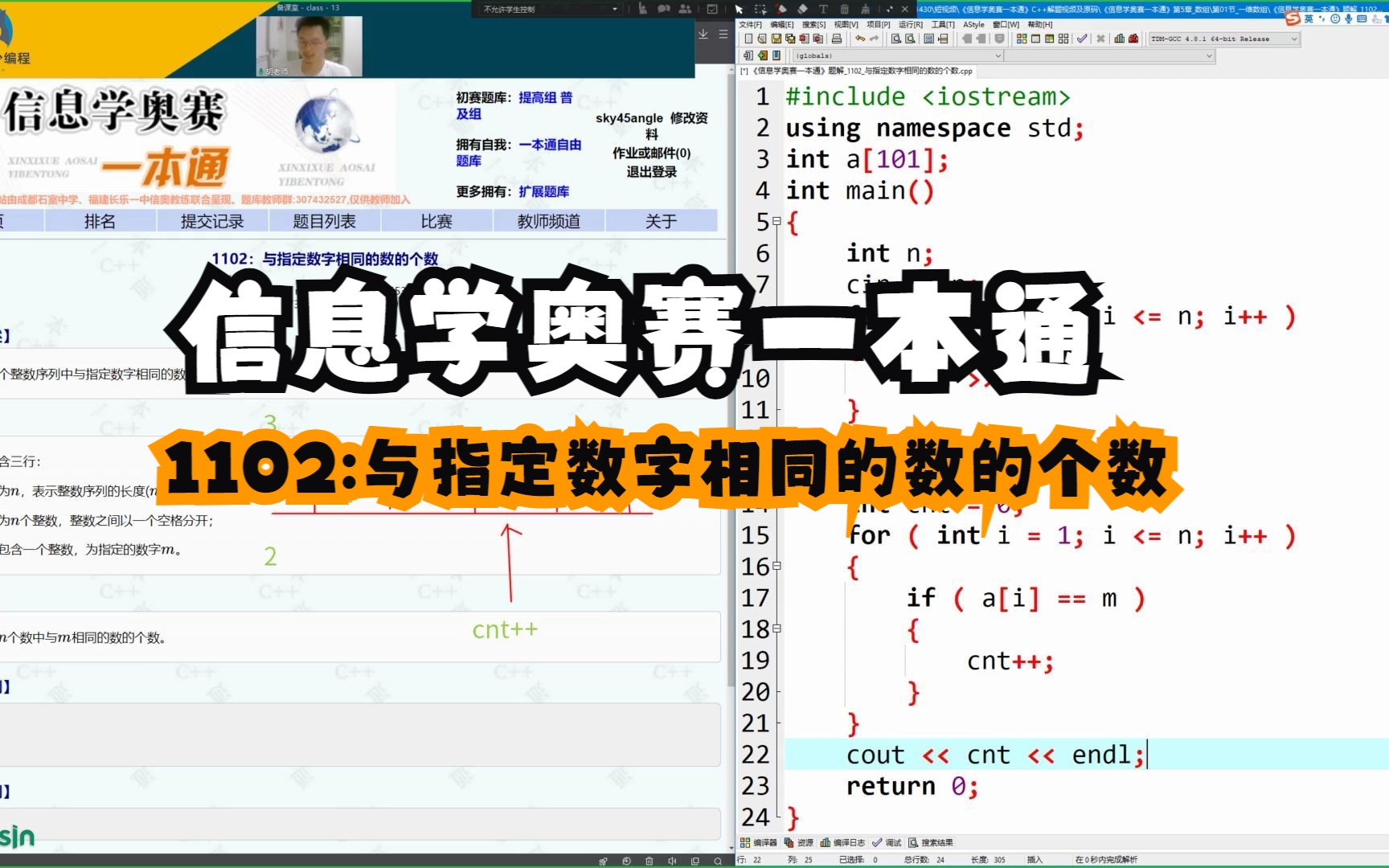Click the hamburger menu icon below classroom bar
The image size is (1389, 868).
[723, 34]
